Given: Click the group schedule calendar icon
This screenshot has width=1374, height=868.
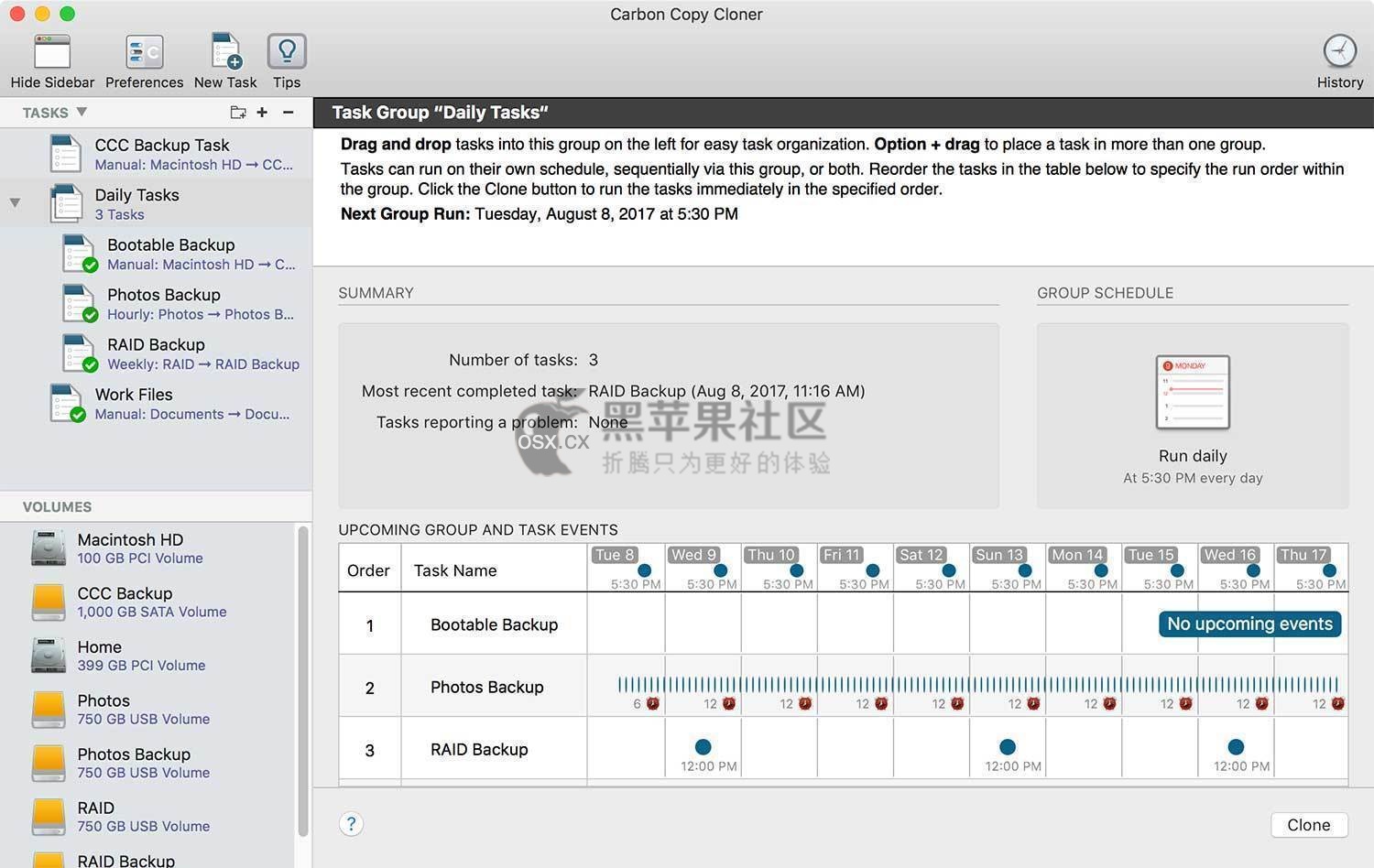Looking at the screenshot, I should click(1193, 392).
